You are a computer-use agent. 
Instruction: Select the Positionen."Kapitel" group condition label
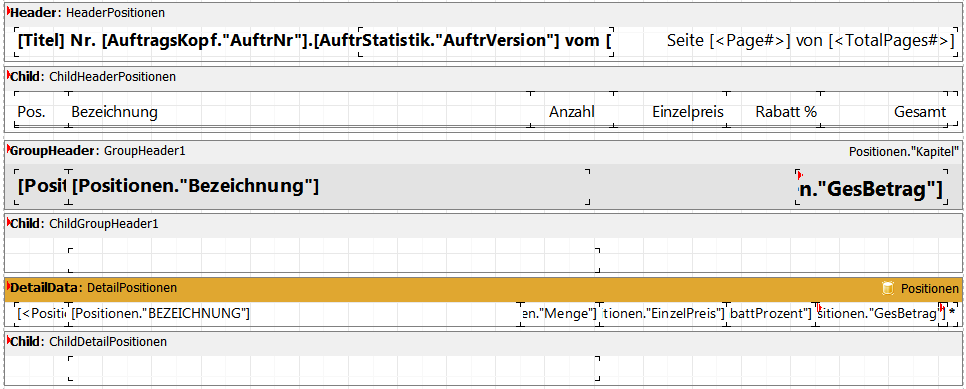tap(904, 151)
